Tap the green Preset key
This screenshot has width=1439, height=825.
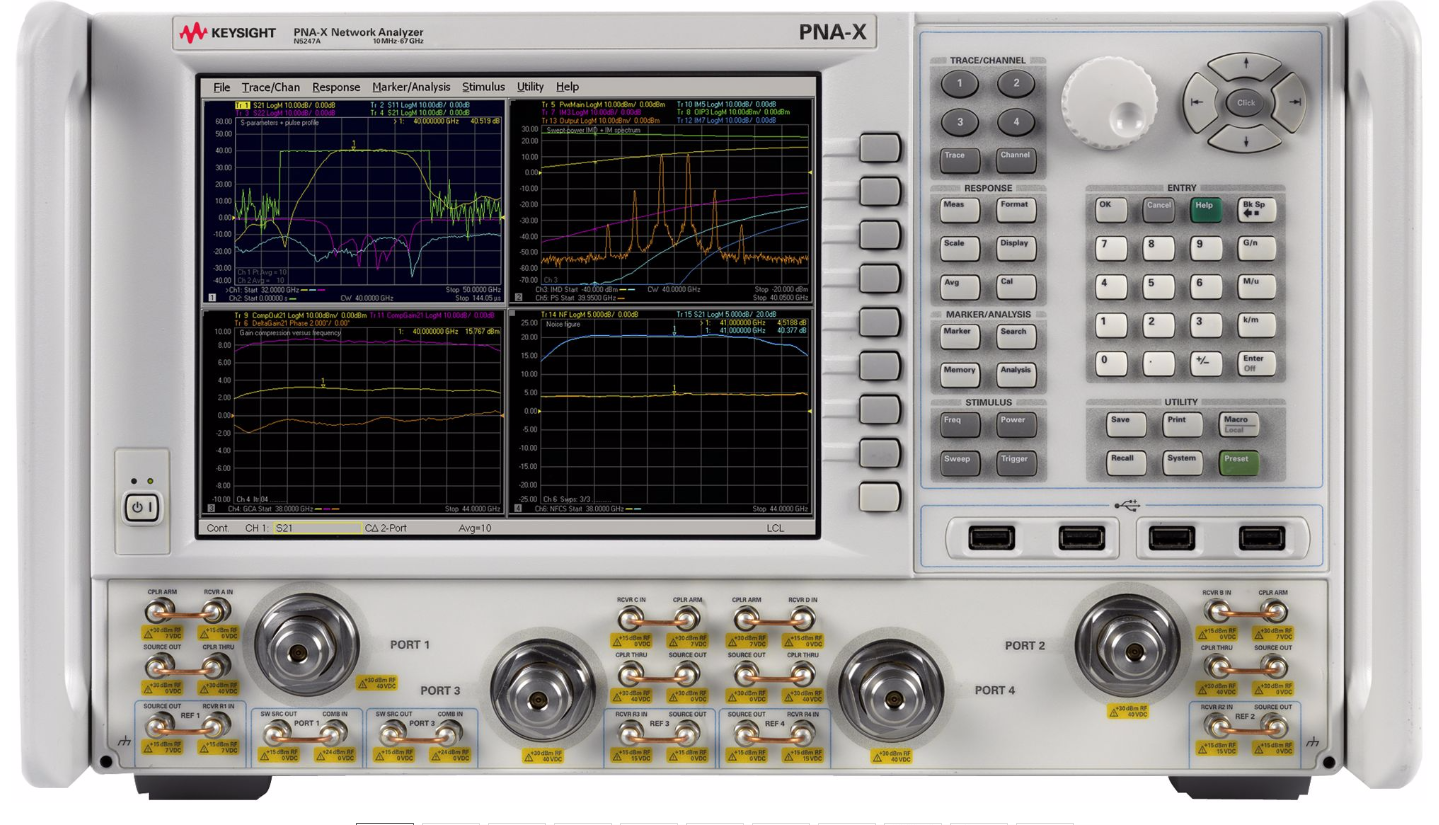tap(1238, 463)
